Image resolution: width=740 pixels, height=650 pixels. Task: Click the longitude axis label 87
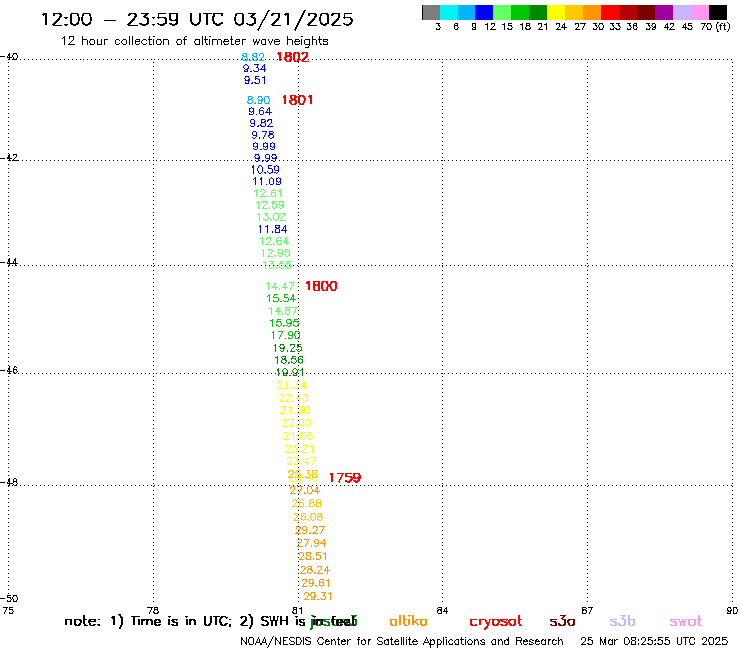point(587,610)
